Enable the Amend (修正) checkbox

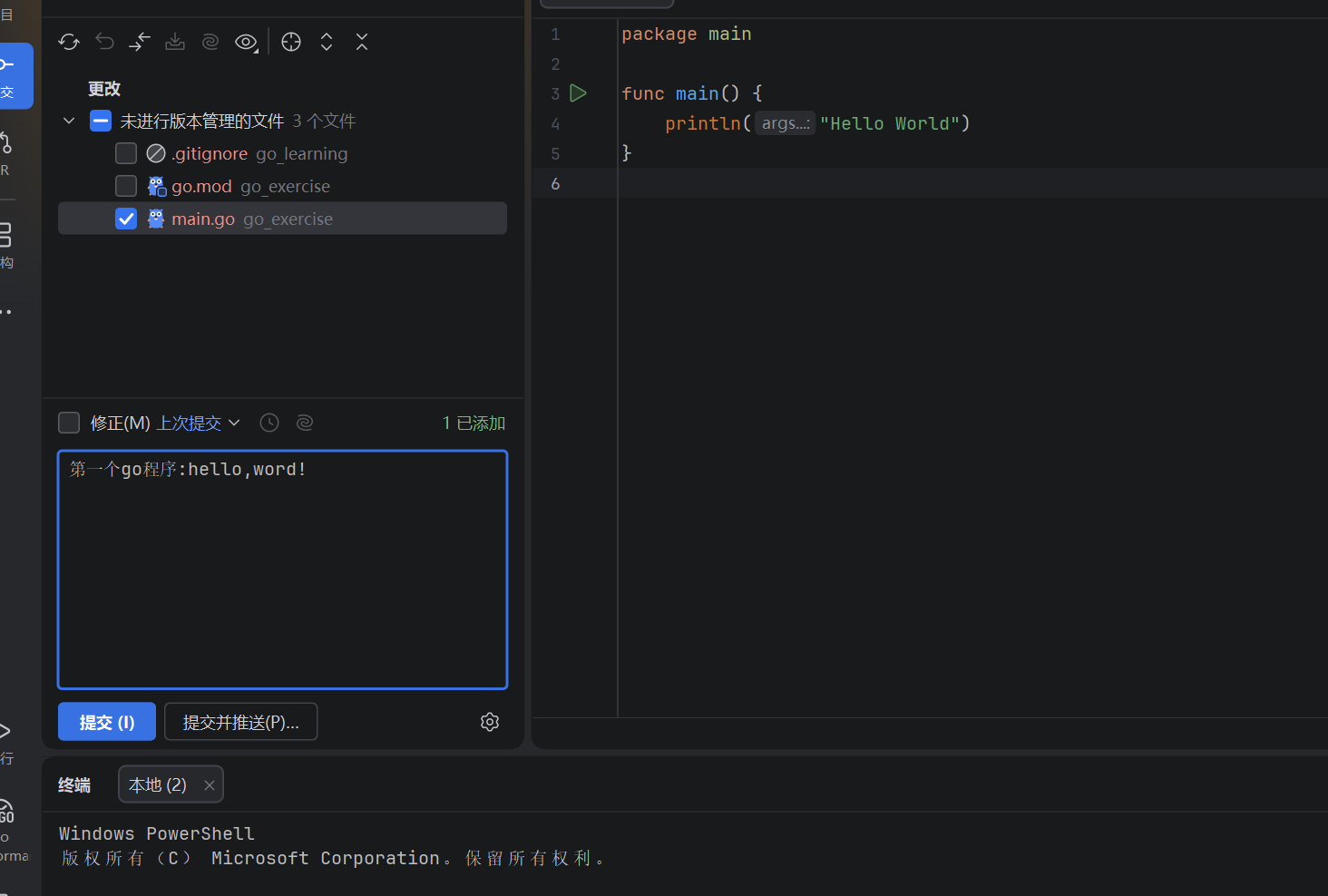69,423
